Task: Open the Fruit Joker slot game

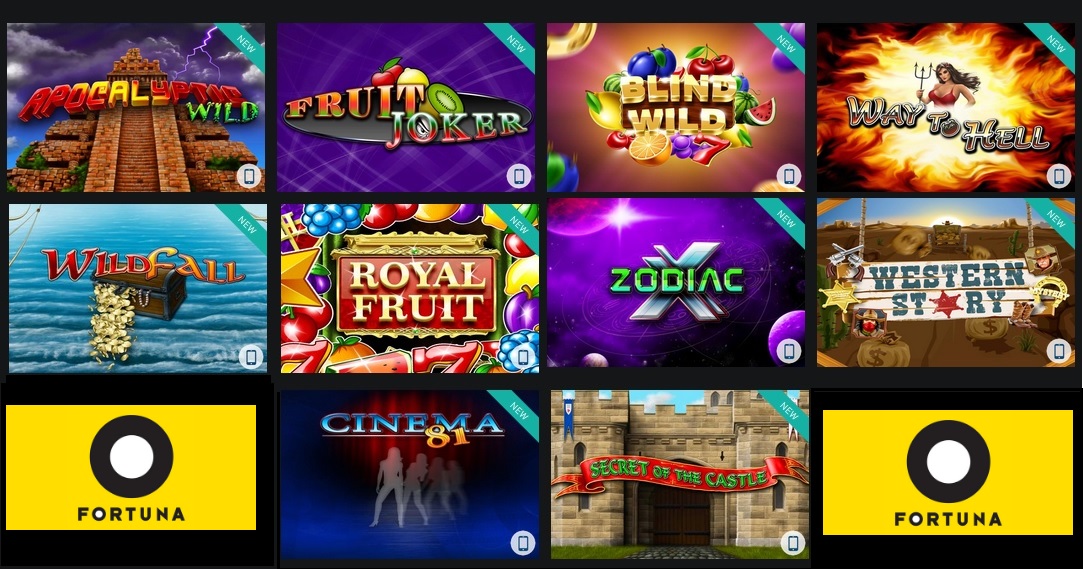Action: 406,108
